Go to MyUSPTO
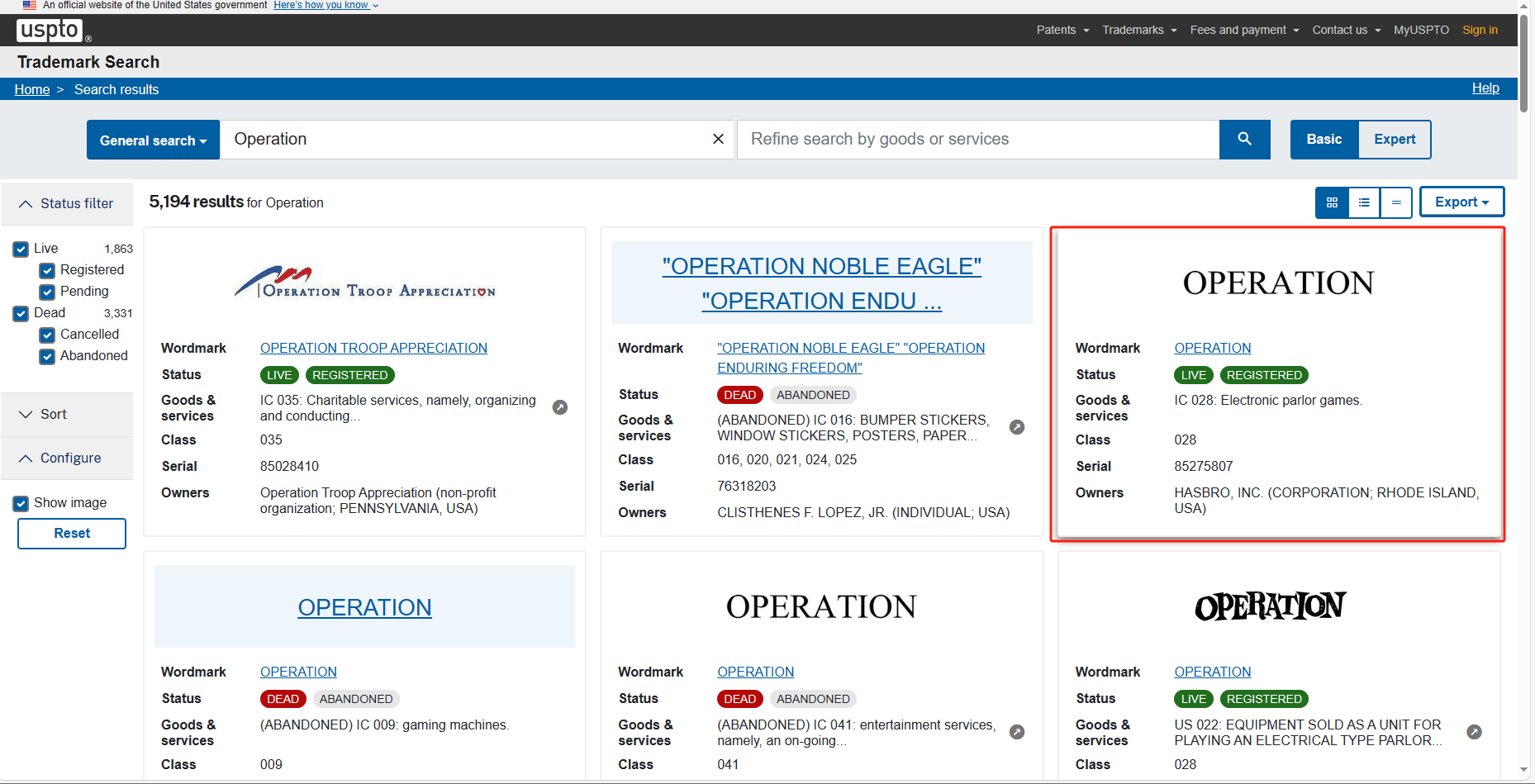Image resolution: width=1535 pixels, height=784 pixels. 1421,30
